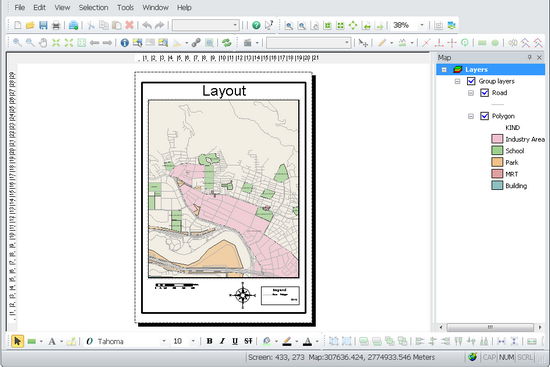Select the Pan hand tool

[x=43, y=43]
